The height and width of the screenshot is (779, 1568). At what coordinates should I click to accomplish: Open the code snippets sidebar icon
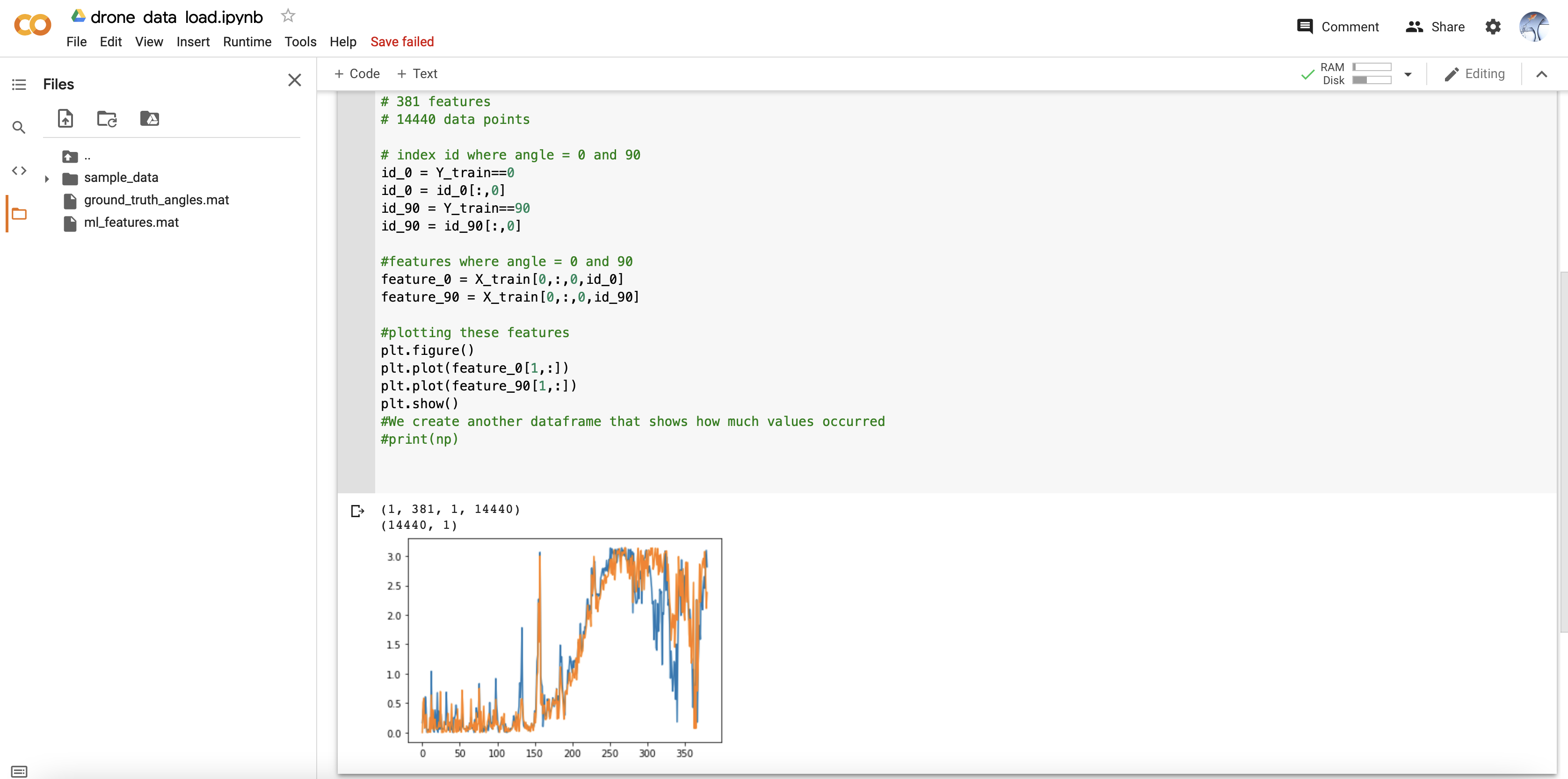(x=19, y=170)
